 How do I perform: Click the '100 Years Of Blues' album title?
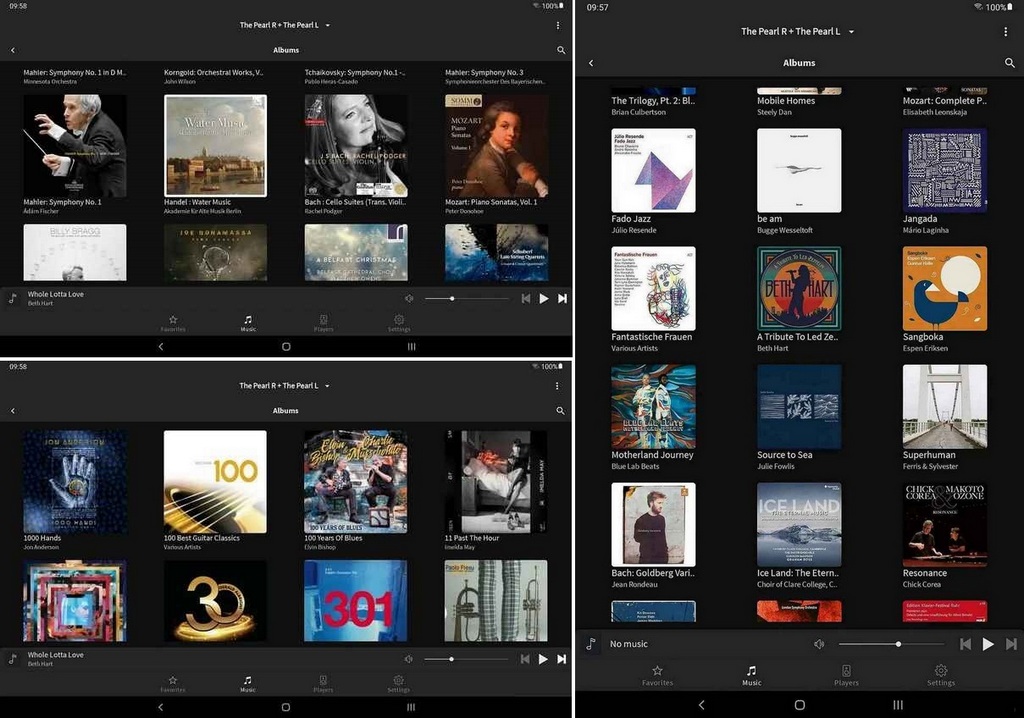pyautogui.click(x=333, y=538)
